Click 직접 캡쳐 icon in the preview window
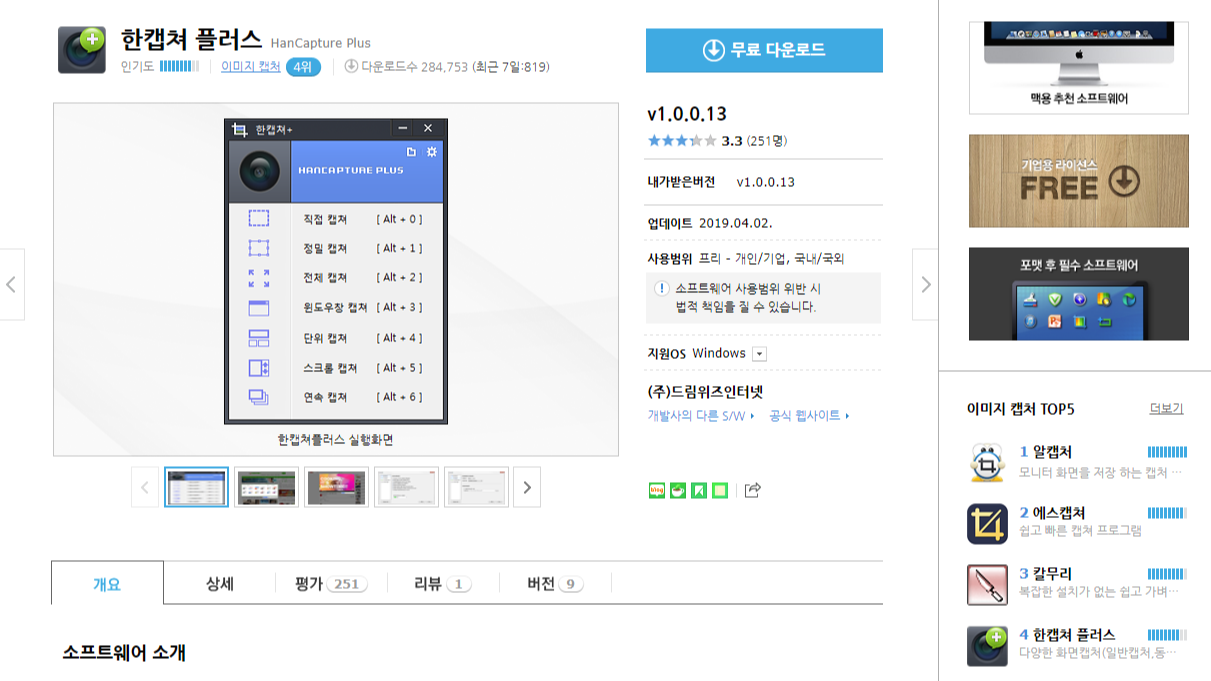 click(259, 219)
